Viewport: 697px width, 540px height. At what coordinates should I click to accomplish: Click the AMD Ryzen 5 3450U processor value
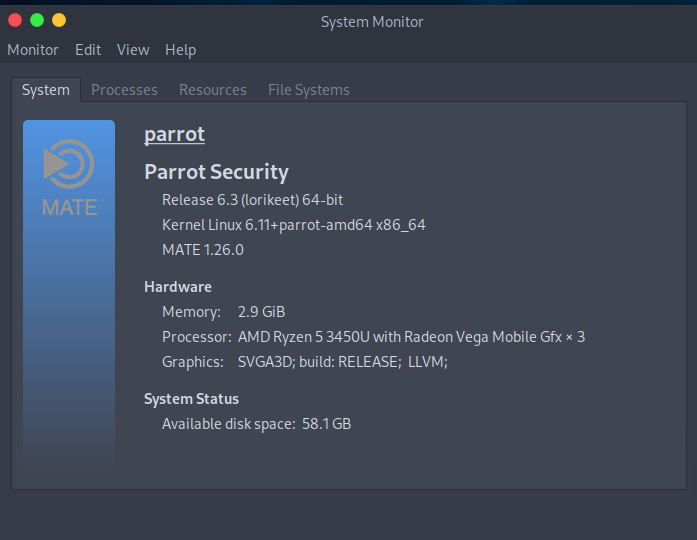[x=411, y=337]
